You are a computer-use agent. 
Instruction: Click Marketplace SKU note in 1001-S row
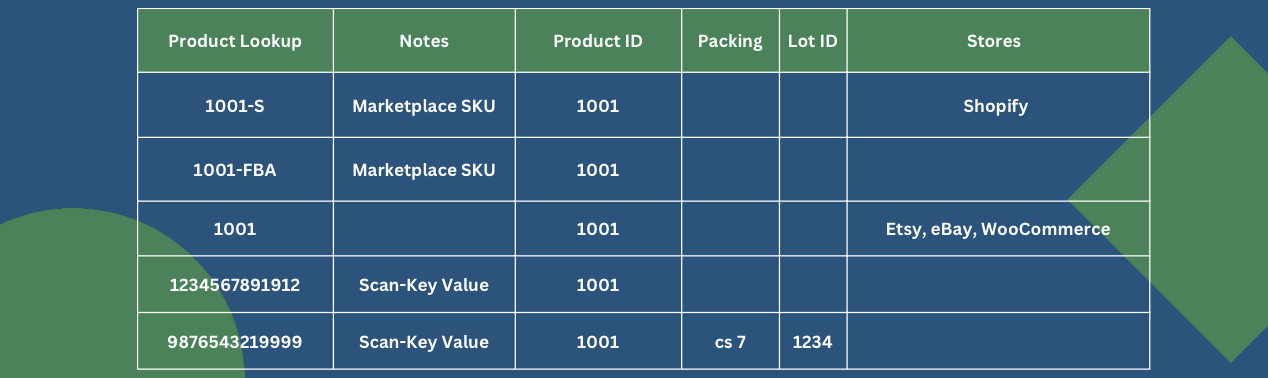click(424, 105)
